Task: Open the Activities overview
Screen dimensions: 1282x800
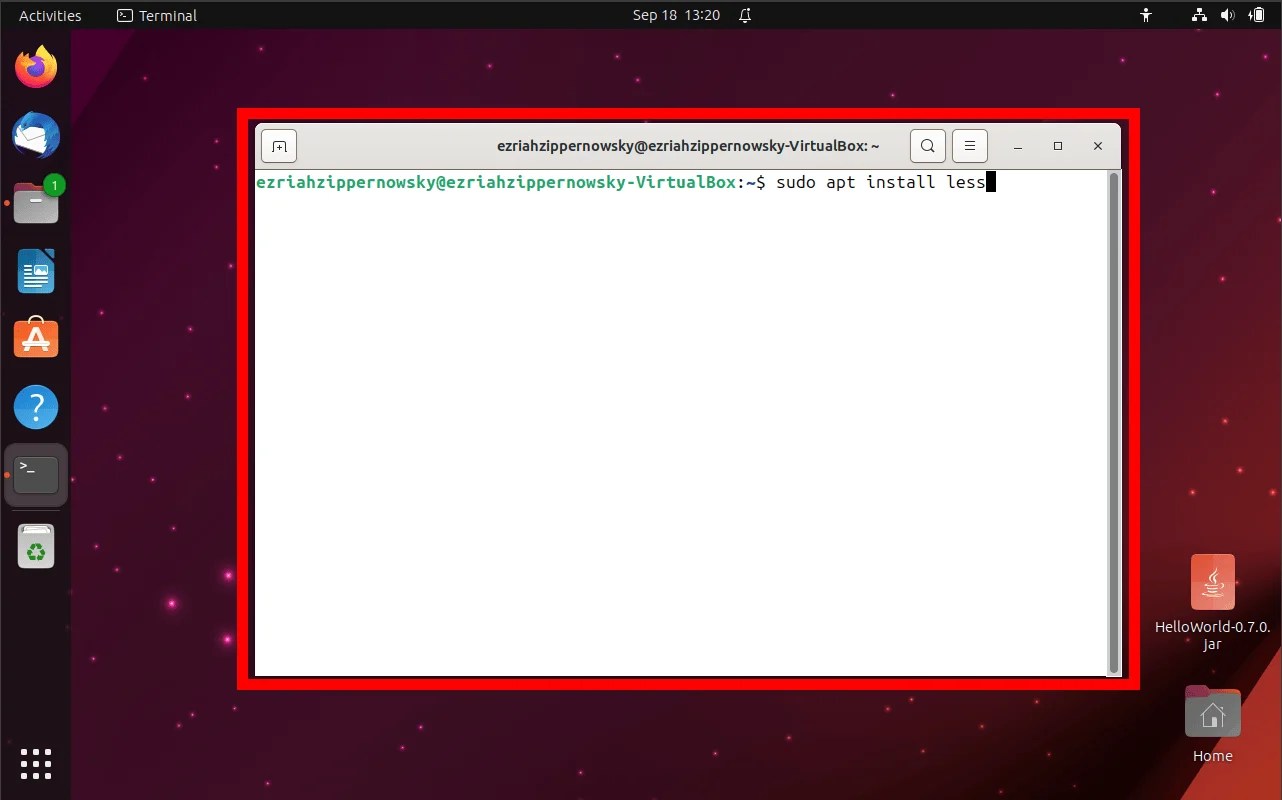Action: 48,15
